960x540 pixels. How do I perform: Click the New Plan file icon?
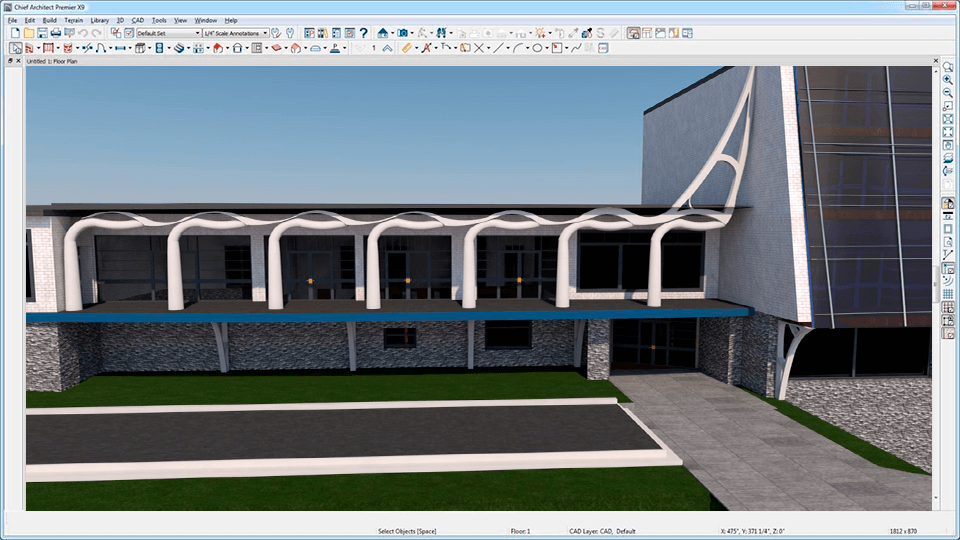coord(15,33)
